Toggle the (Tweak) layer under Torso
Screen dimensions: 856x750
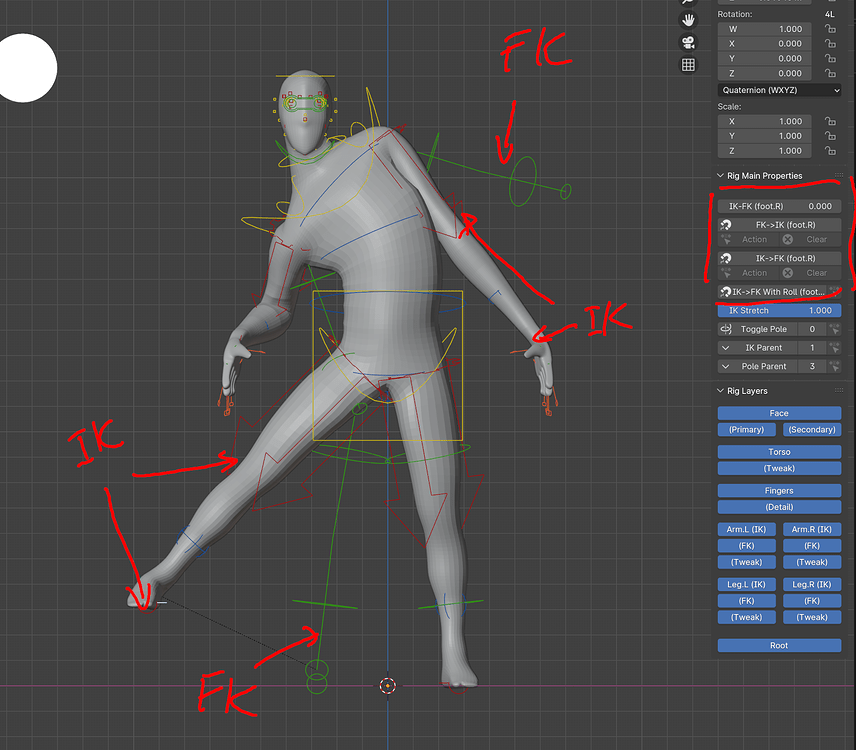(779, 468)
